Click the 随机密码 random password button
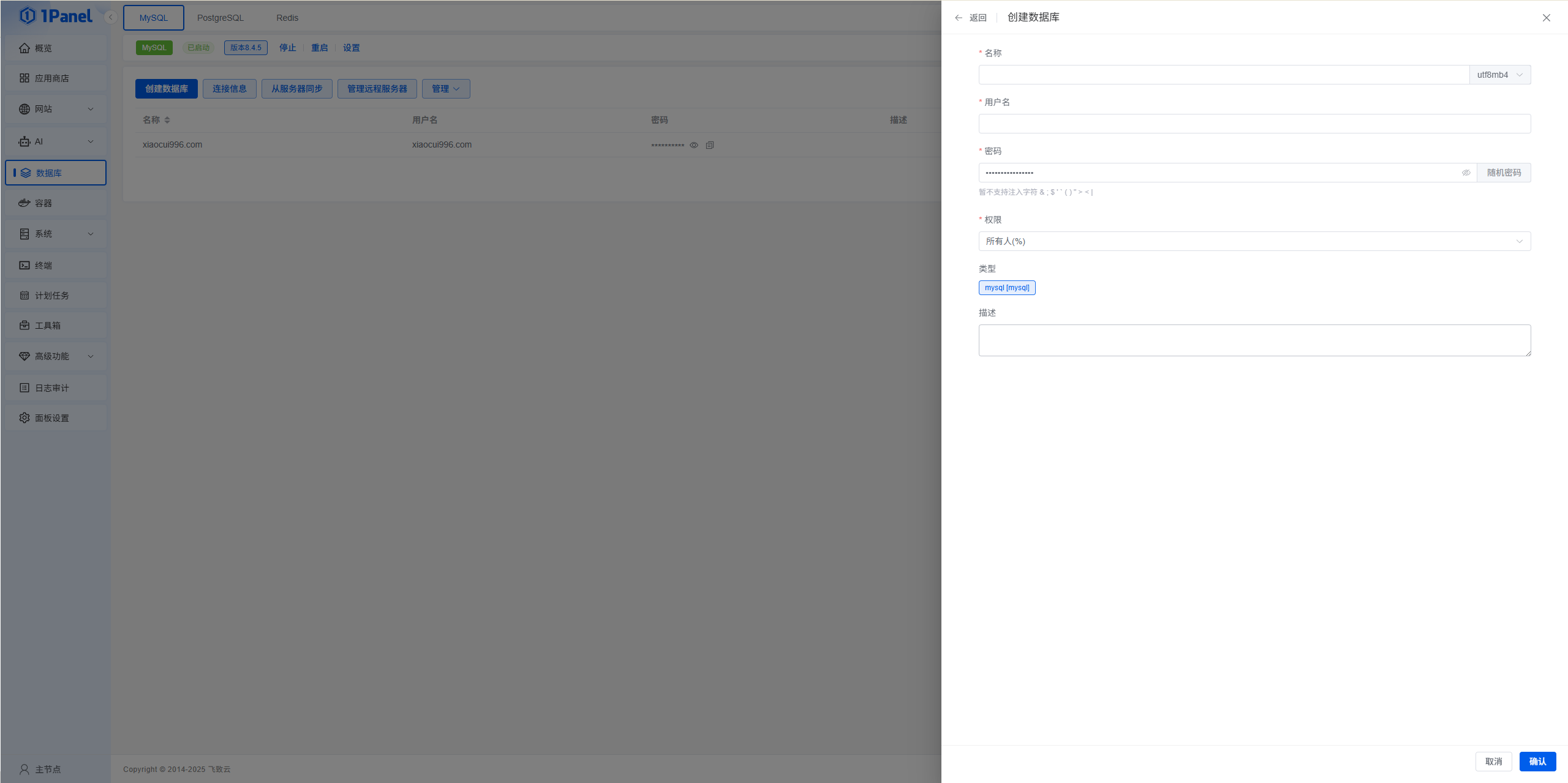The height and width of the screenshot is (783, 1568). (1504, 173)
